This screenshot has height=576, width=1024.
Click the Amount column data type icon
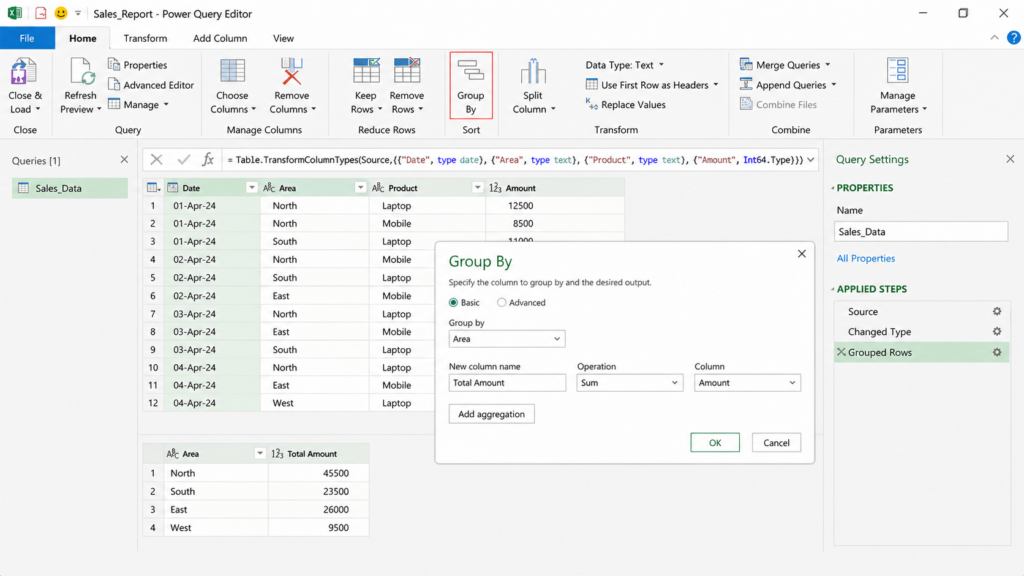point(495,187)
